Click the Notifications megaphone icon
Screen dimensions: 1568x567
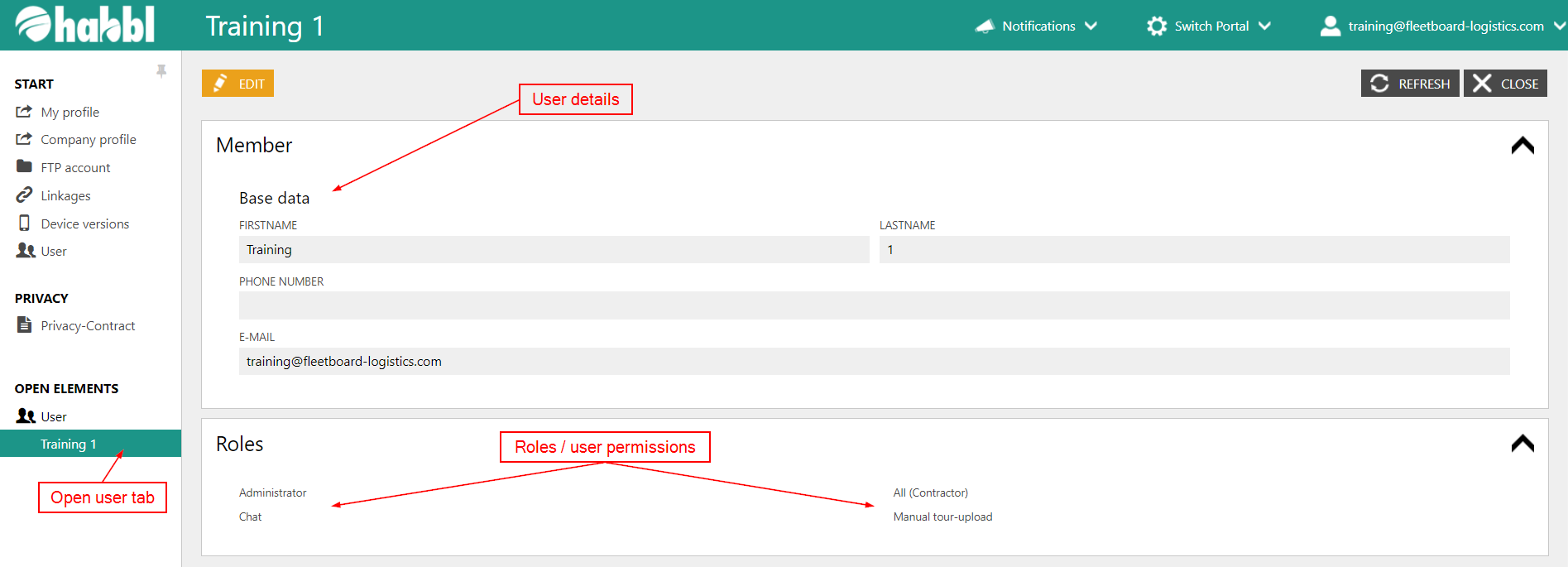point(985,26)
